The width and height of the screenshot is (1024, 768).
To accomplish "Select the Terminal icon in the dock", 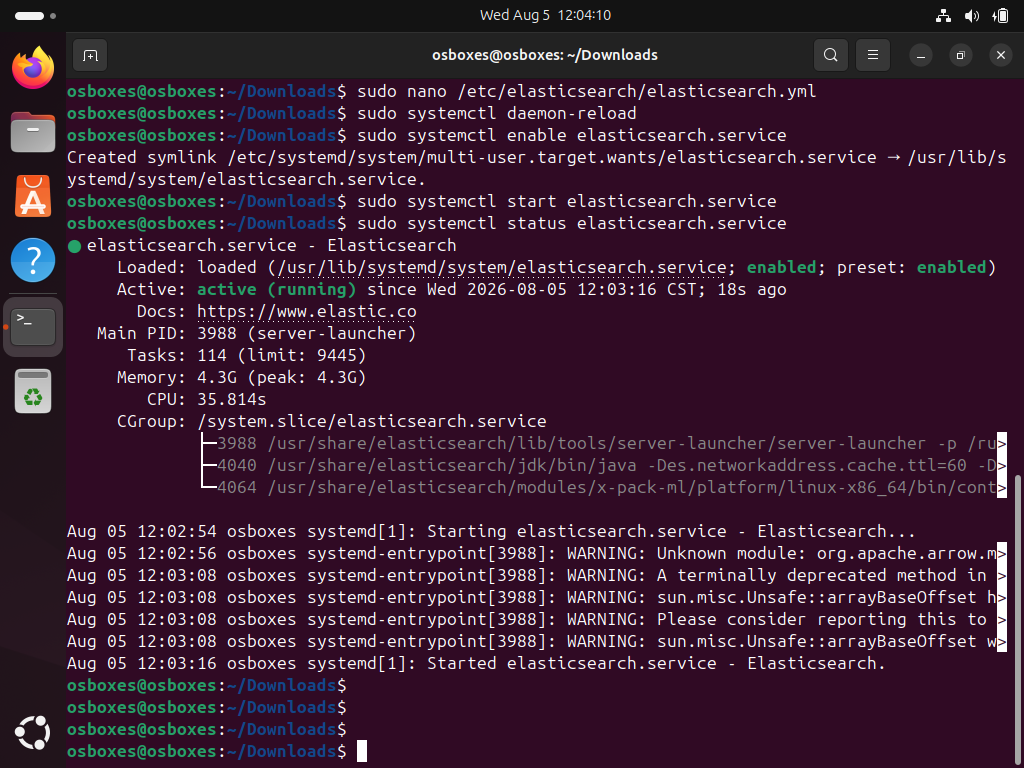I will pos(33,327).
